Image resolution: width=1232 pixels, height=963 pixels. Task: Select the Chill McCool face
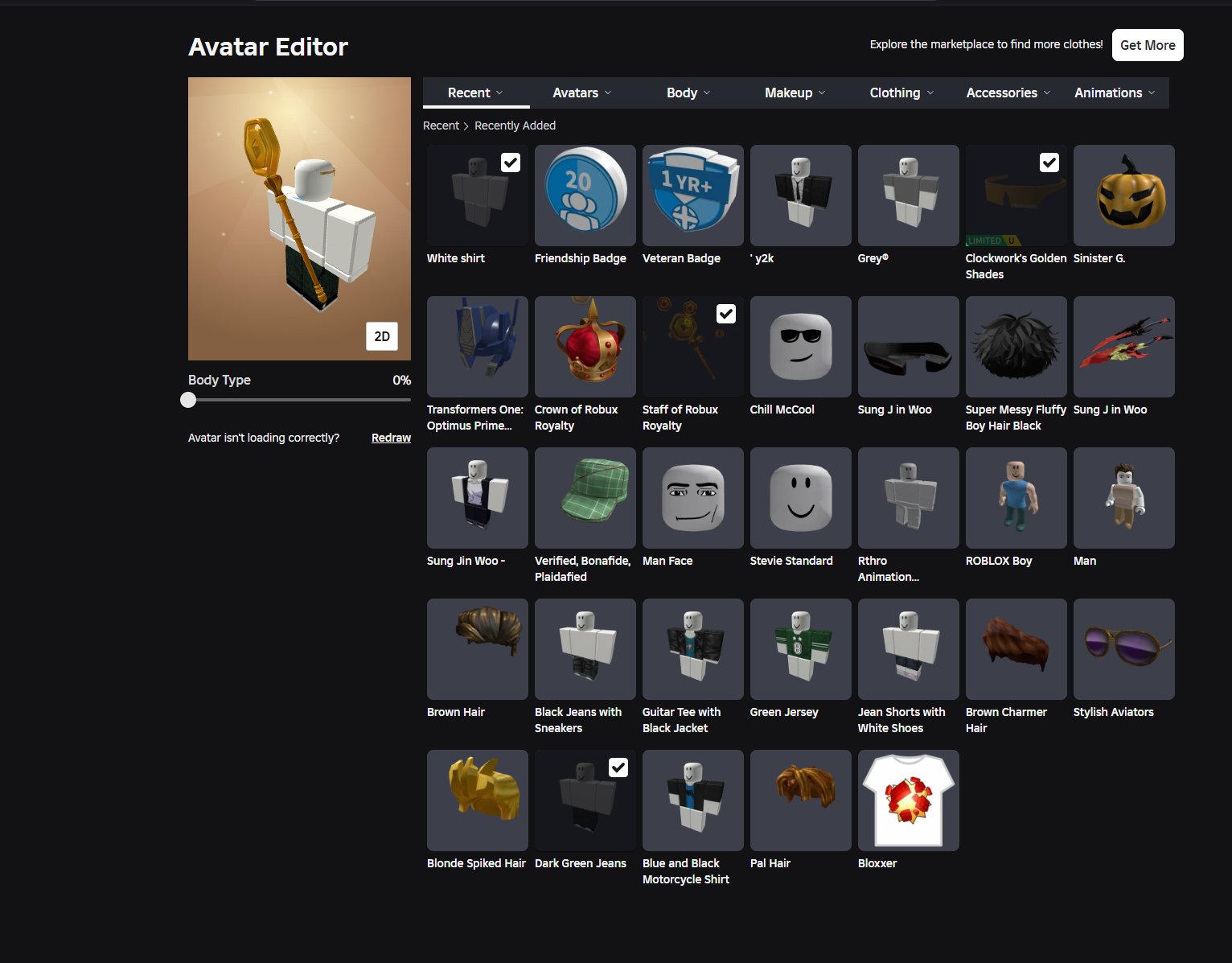click(800, 347)
